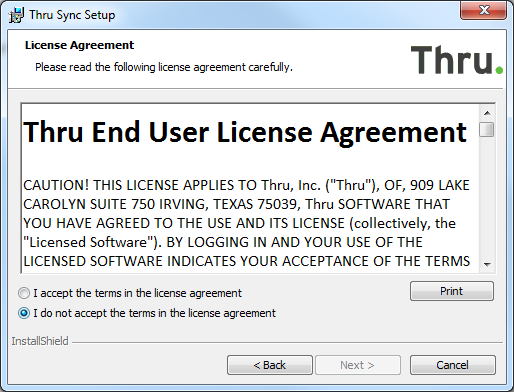Click the license scrollbar thumb
Image resolution: width=514 pixels, height=392 pixels.
tap(487, 130)
